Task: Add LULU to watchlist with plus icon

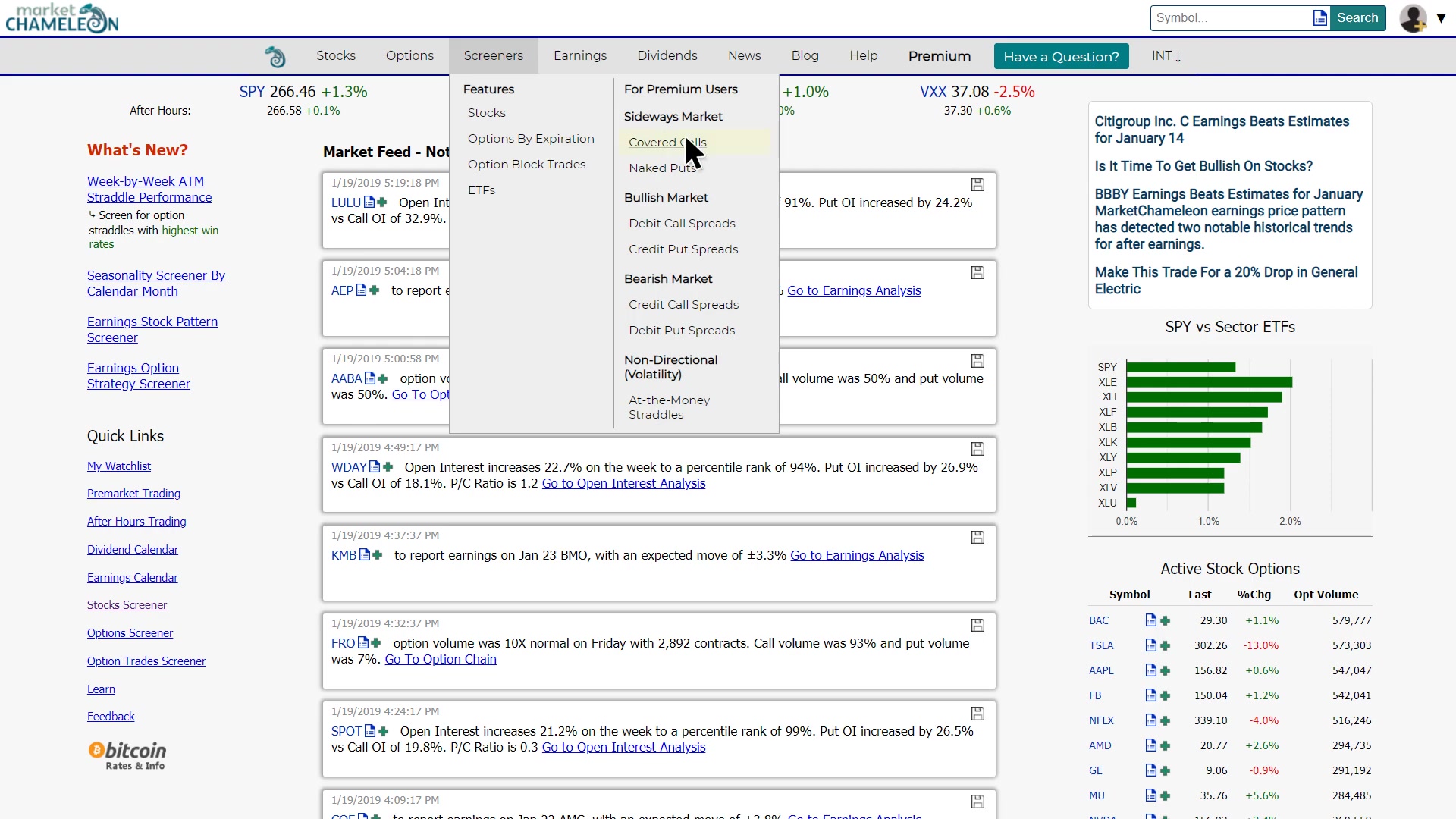Action: point(382,202)
